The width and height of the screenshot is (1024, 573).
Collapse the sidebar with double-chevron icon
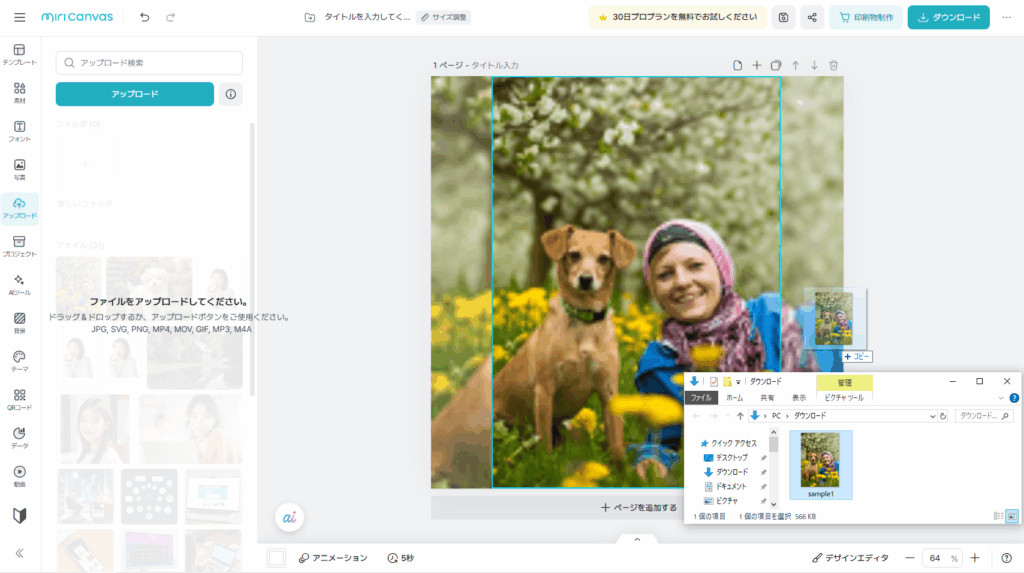tap(20, 553)
